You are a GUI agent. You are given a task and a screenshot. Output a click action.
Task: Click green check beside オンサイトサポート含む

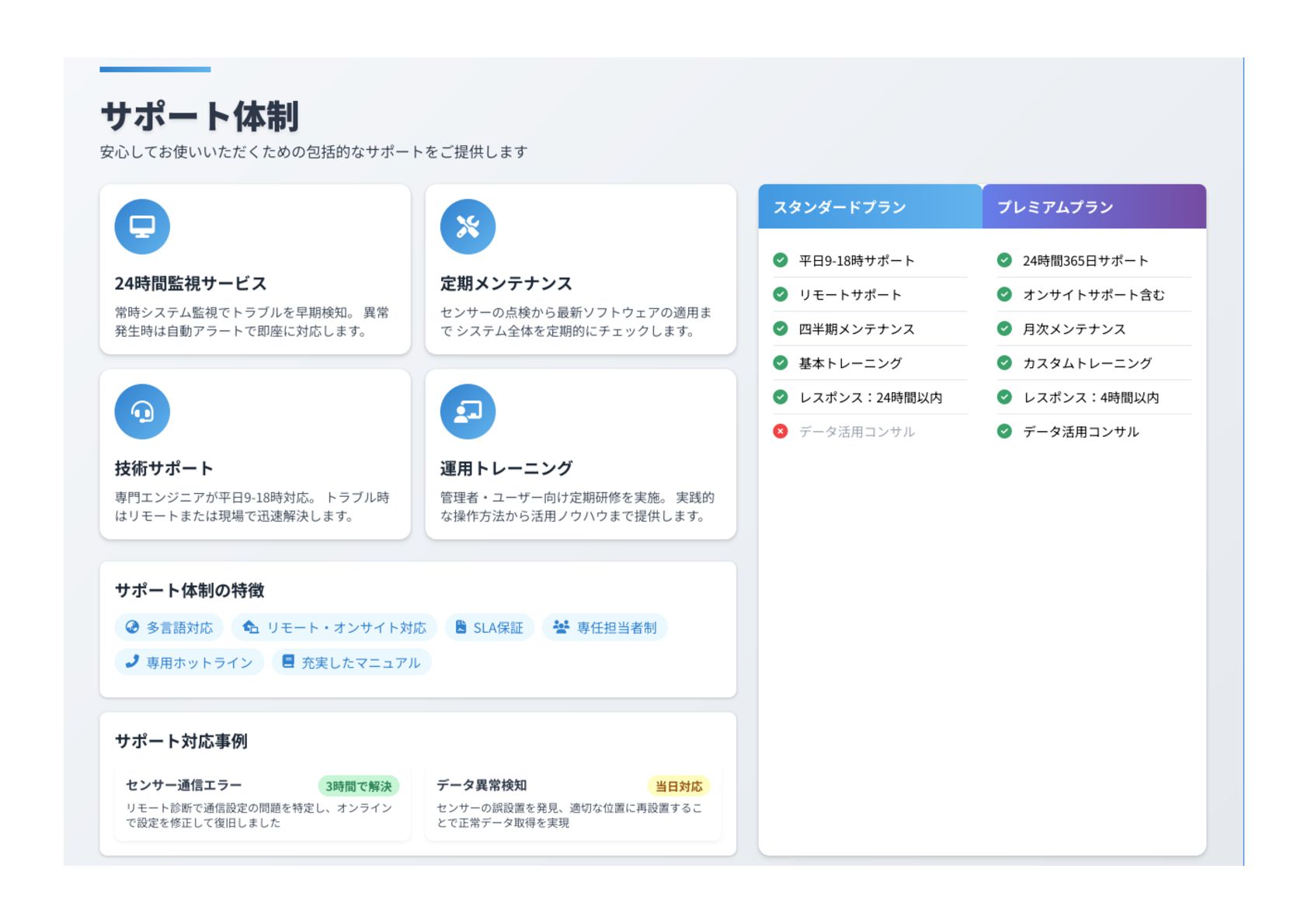tap(1004, 294)
